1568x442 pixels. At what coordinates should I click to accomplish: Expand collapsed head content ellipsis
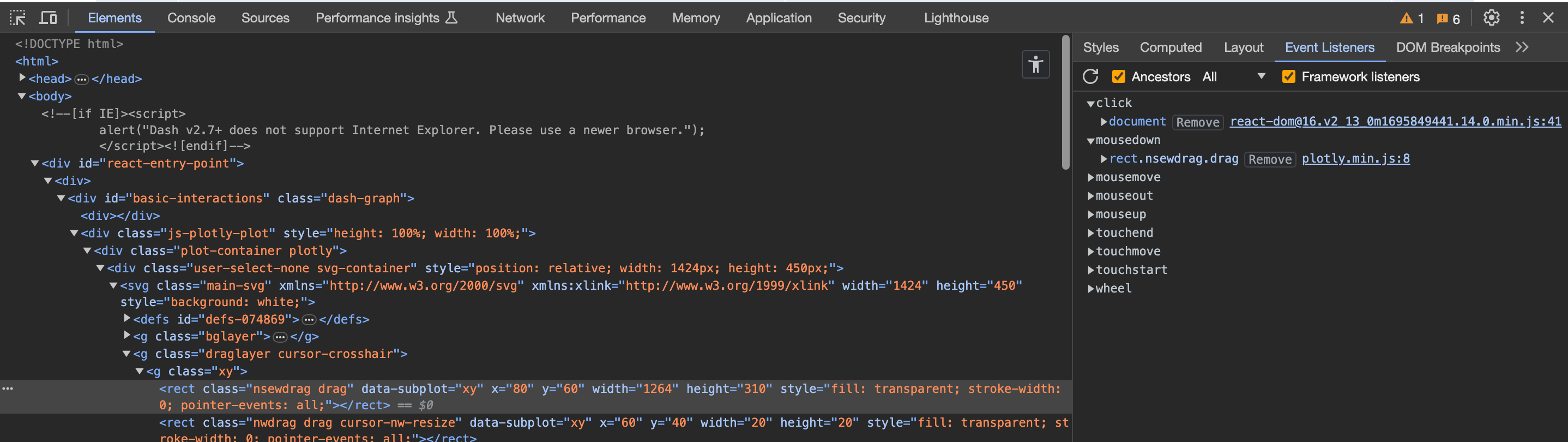click(82, 79)
